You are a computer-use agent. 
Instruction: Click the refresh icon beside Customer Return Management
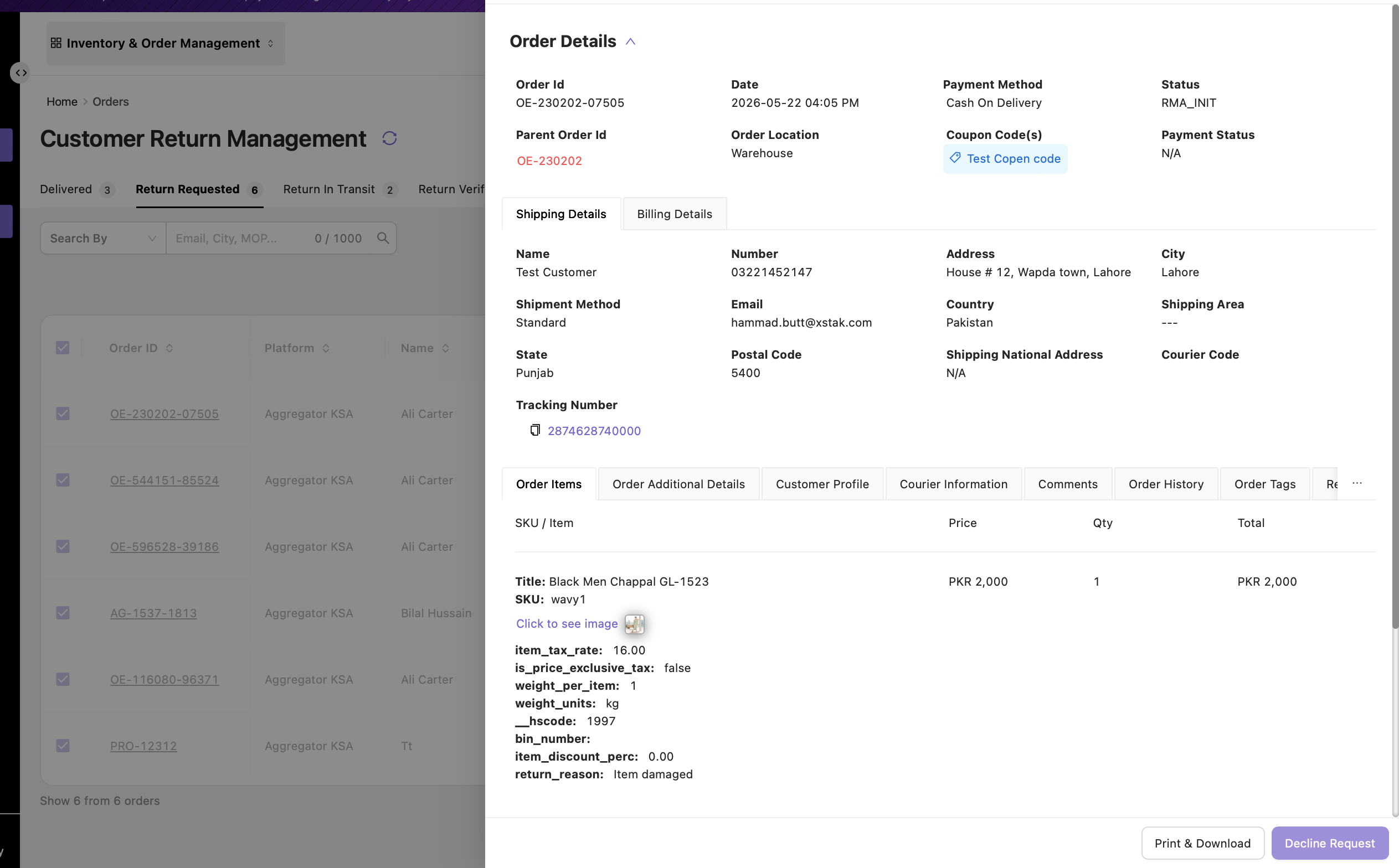pyautogui.click(x=389, y=138)
